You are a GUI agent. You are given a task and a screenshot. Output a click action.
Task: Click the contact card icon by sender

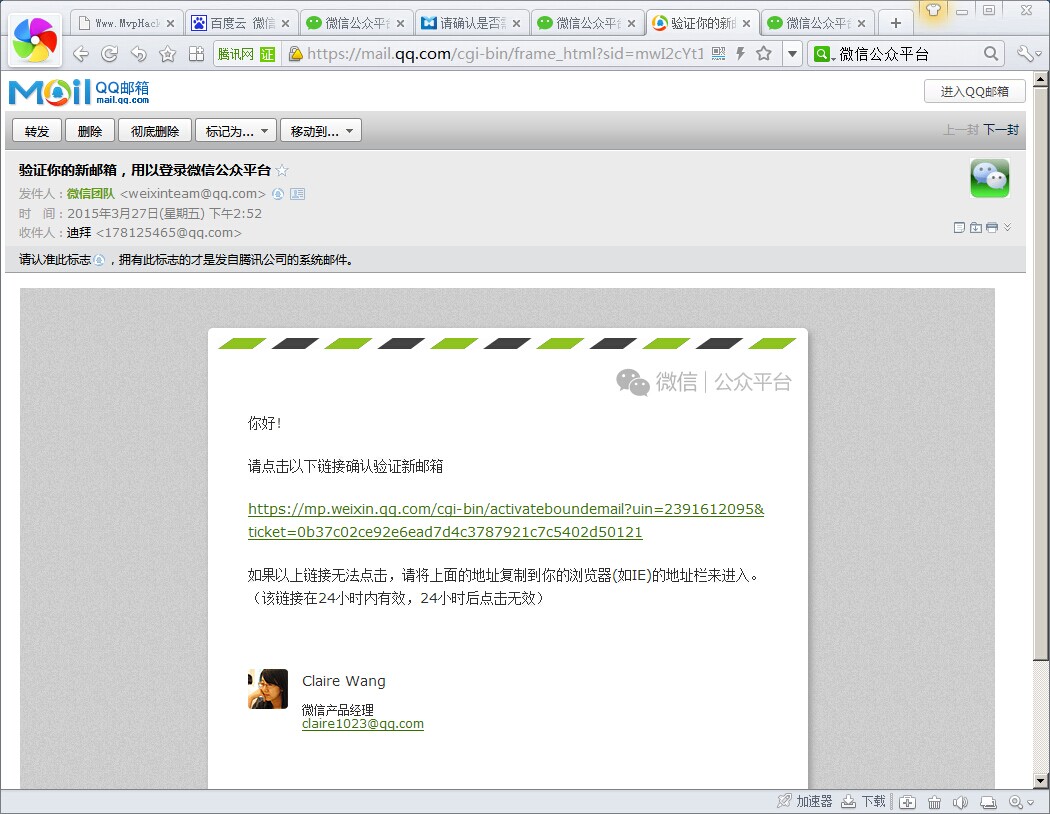pyautogui.click(x=298, y=193)
